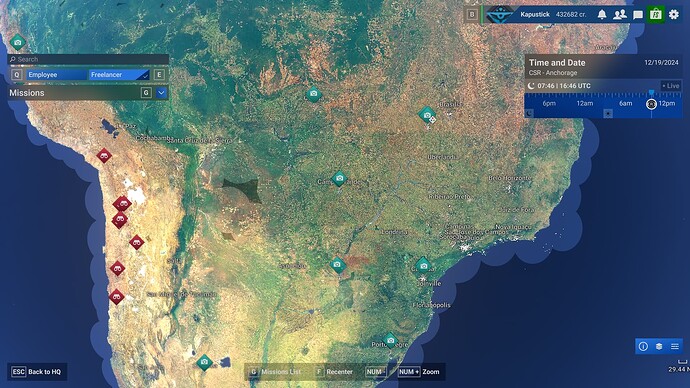The image size is (690, 388).
Task: Click the Kapustick profile emblem
Action: (x=500, y=15)
